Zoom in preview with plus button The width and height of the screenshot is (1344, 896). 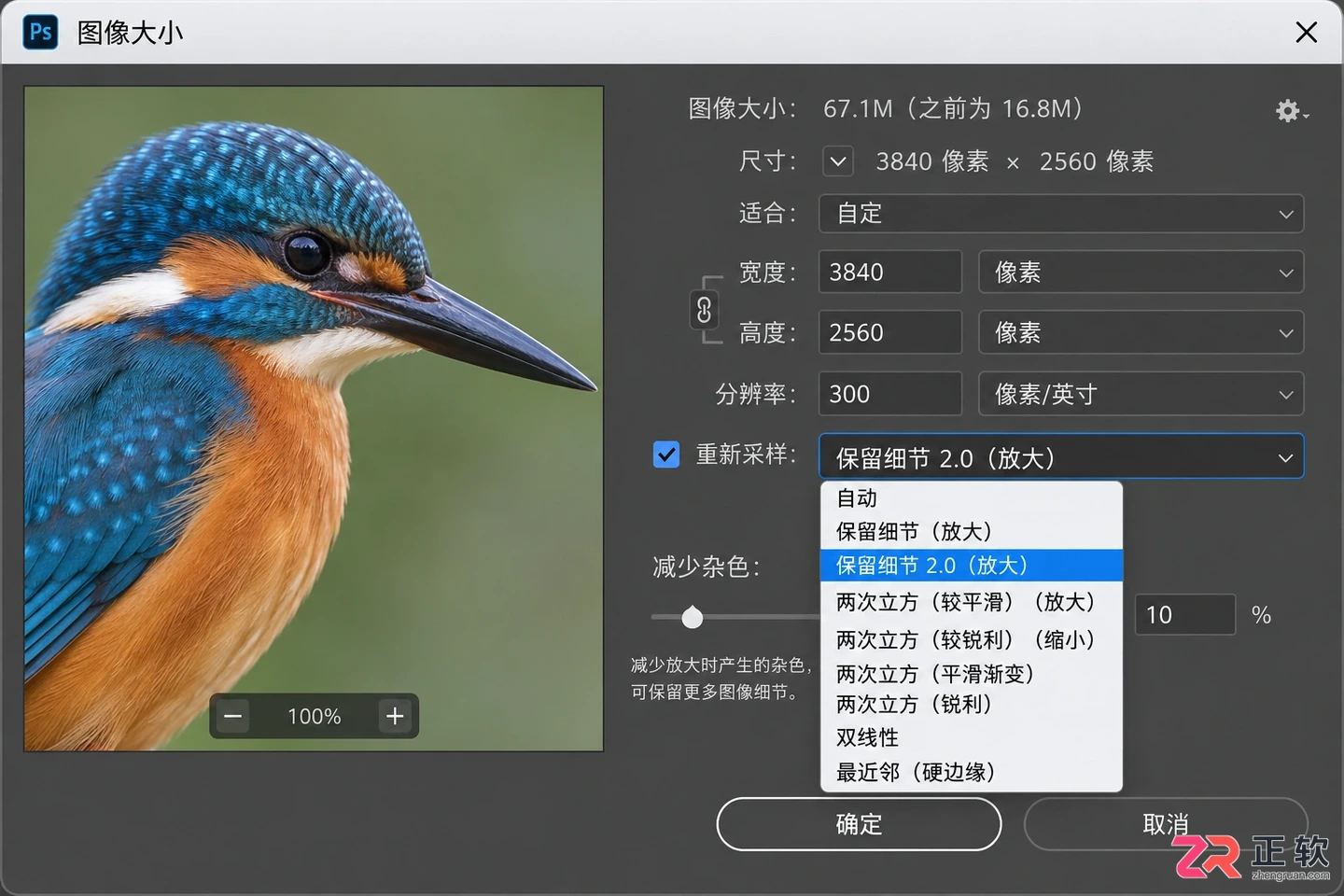(x=395, y=716)
